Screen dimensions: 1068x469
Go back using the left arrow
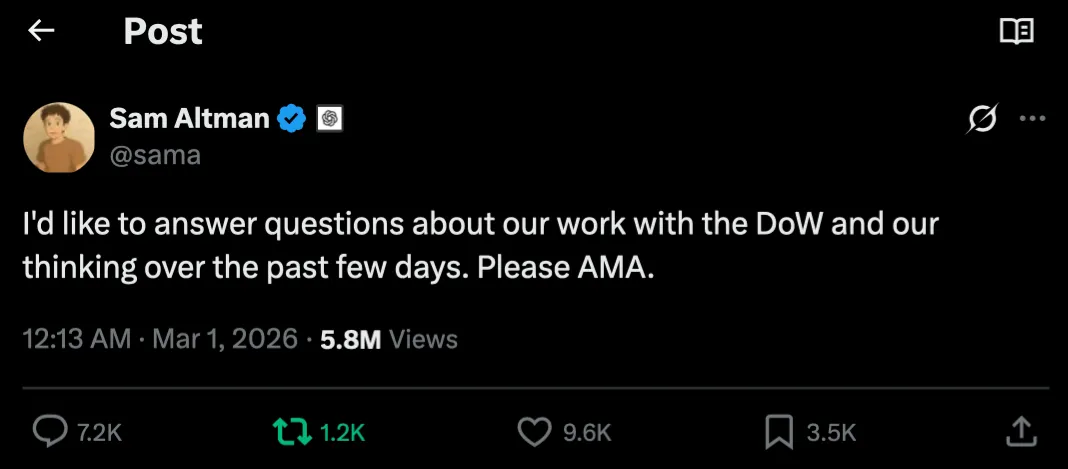click(x=41, y=31)
